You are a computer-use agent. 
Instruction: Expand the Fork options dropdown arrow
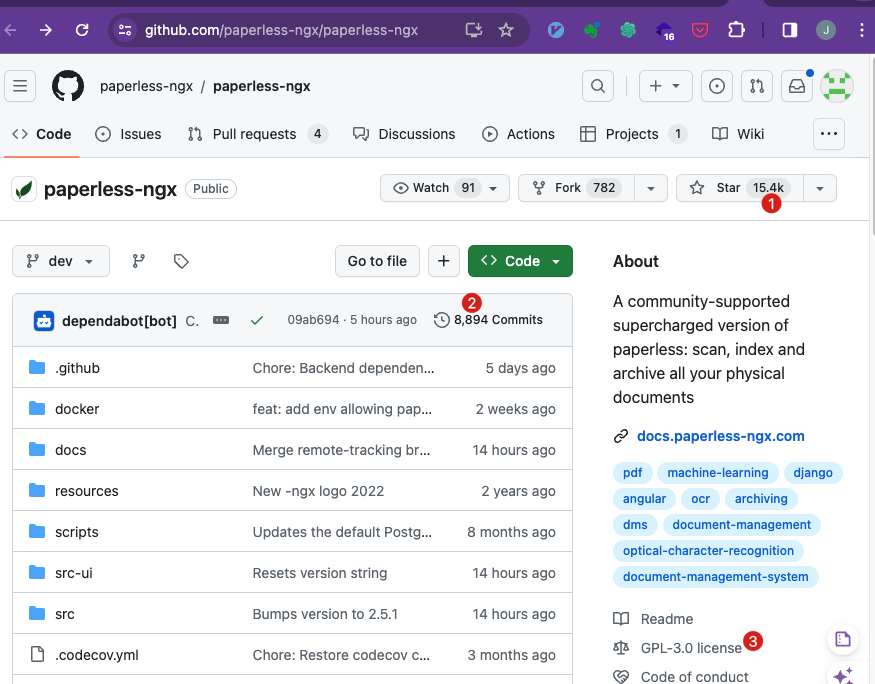(651, 188)
